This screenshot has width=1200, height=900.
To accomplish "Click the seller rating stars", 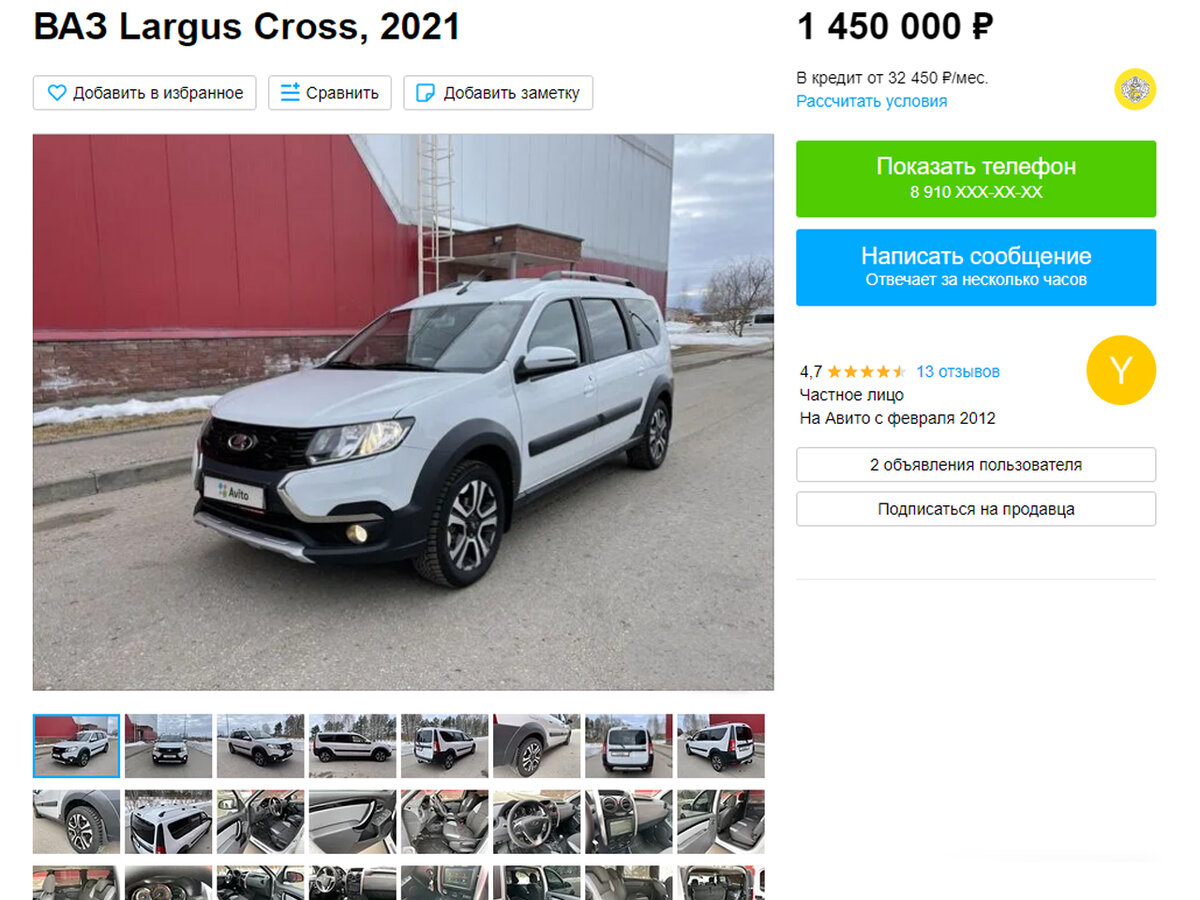I will click(x=867, y=372).
